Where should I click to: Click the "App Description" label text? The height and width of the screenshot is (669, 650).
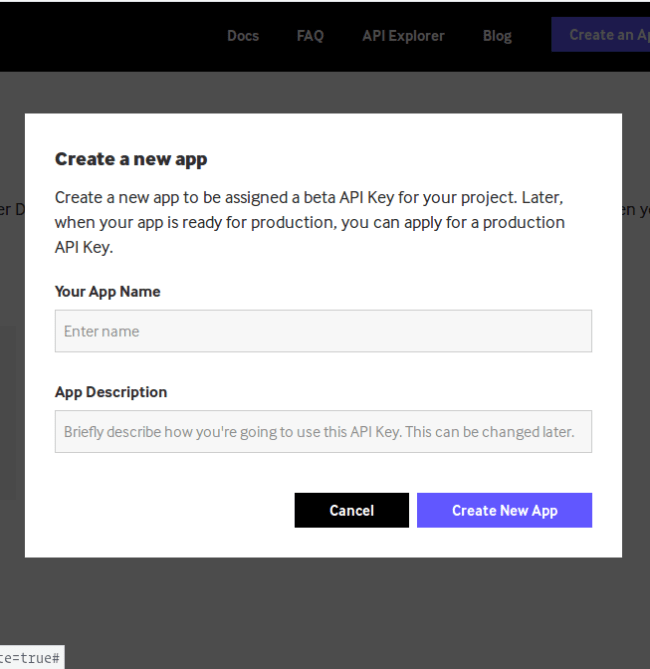click(111, 392)
